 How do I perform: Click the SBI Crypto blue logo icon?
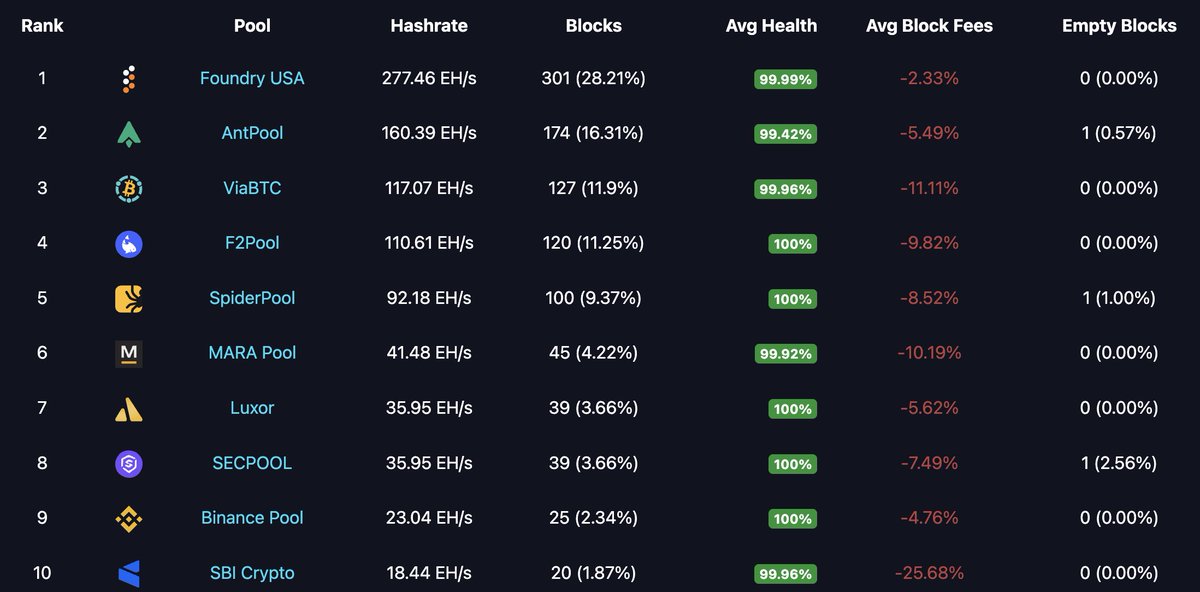tap(128, 573)
